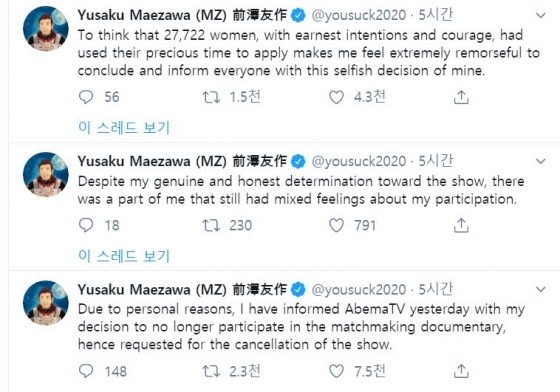Share the mixed feelings tweet
The image size is (560, 392).
[461, 225]
